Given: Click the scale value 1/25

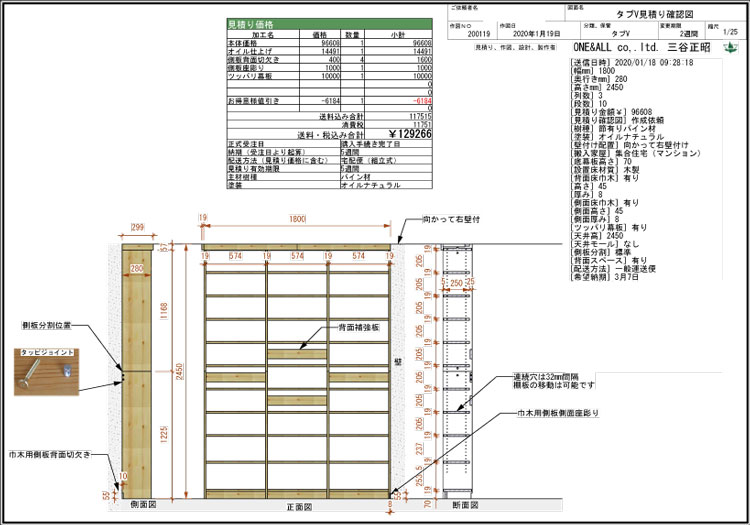Looking at the screenshot, I should [730, 32].
